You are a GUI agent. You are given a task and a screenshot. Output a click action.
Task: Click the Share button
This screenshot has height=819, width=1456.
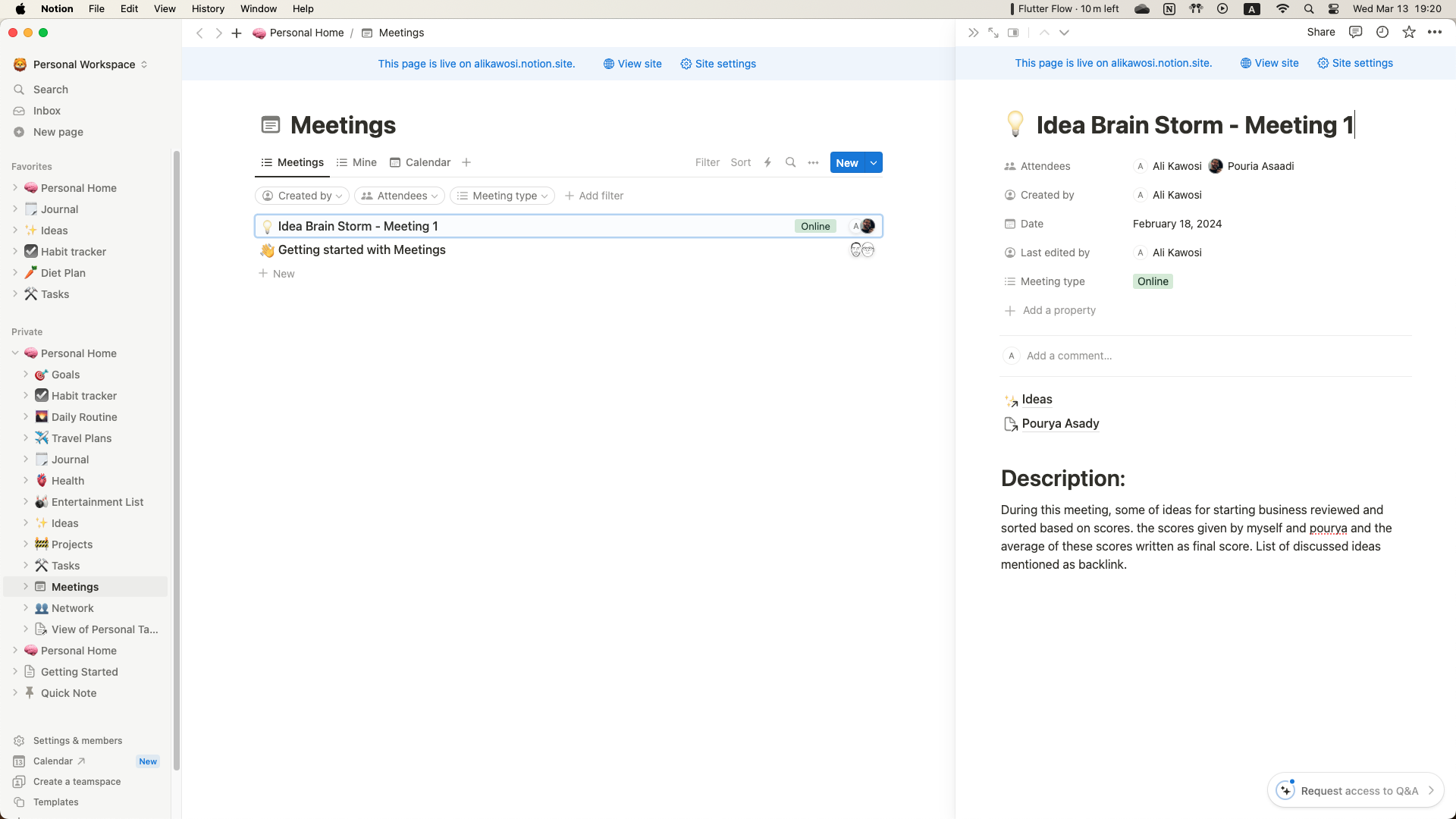pyautogui.click(x=1320, y=32)
